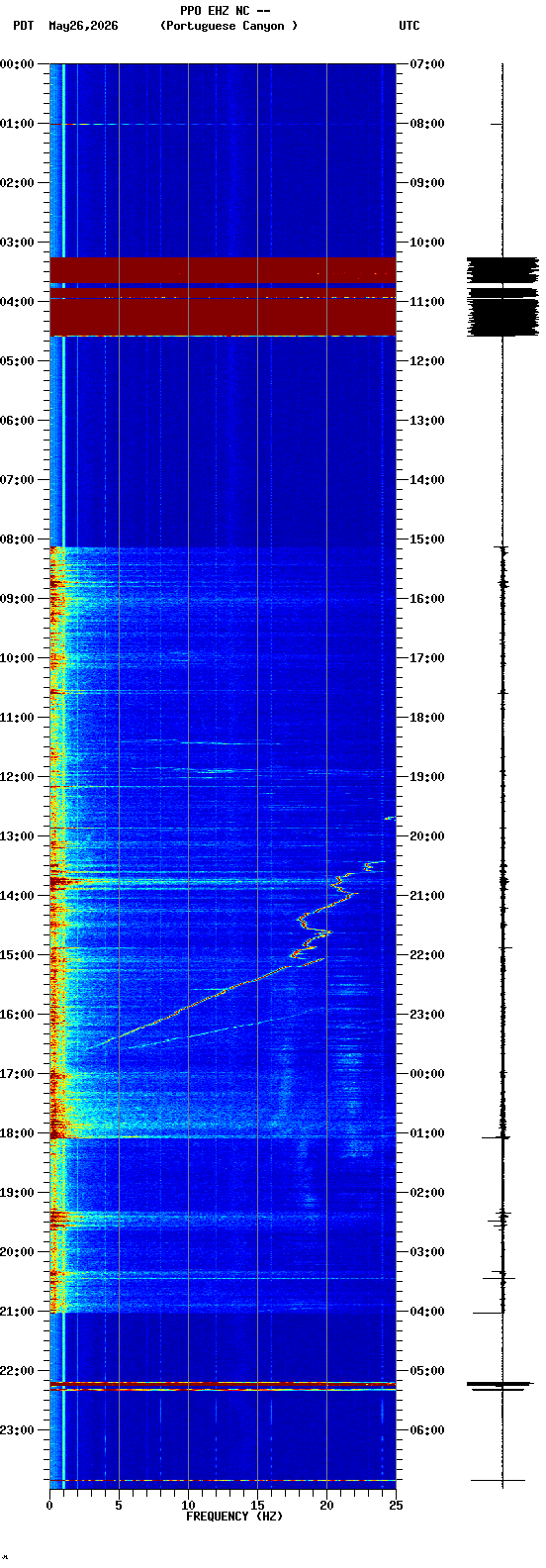Image resolution: width=546 pixels, height=1568 pixels.
Task: Select the '20' frequency tick label
Action: tap(326, 1506)
